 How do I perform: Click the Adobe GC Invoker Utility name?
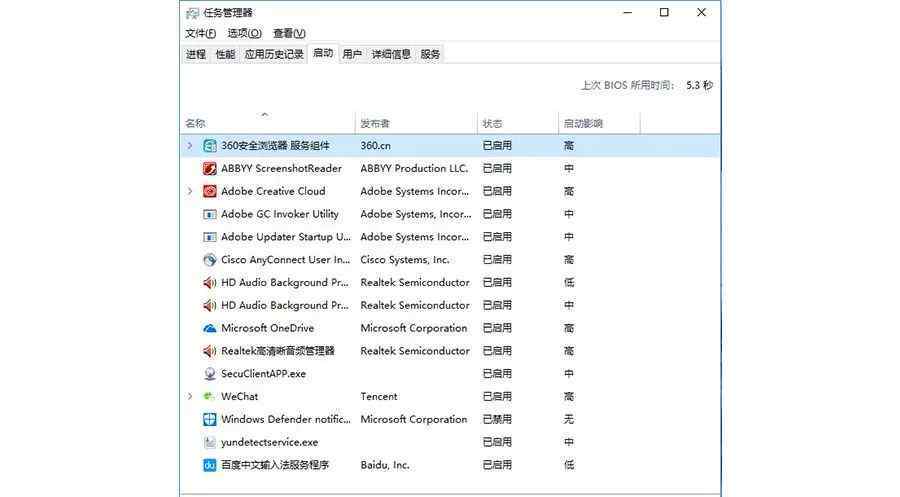tap(280, 214)
